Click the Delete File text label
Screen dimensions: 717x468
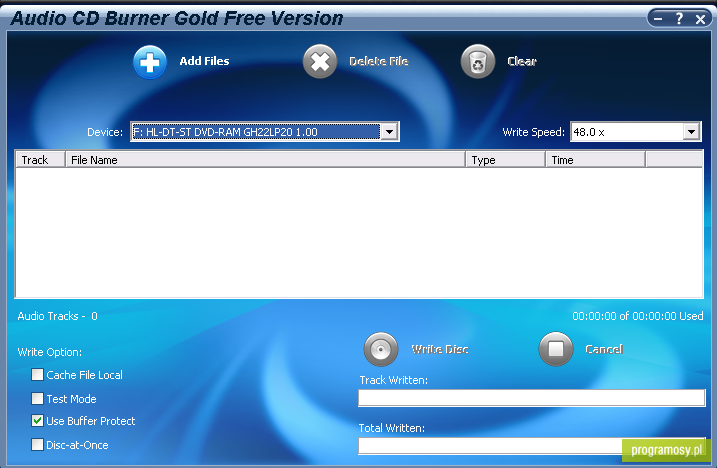[379, 61]
